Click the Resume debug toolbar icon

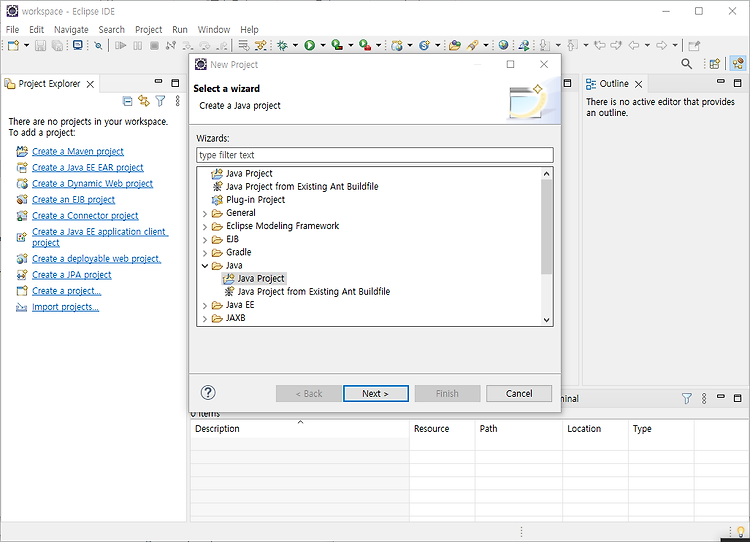click(x=121, y=45)
